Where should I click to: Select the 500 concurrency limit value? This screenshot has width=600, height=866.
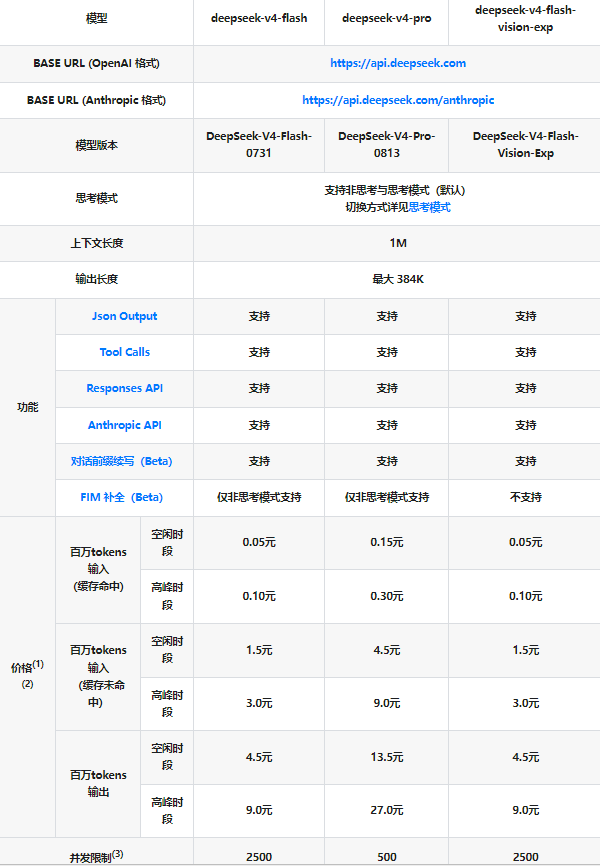[x=387, y=857]
